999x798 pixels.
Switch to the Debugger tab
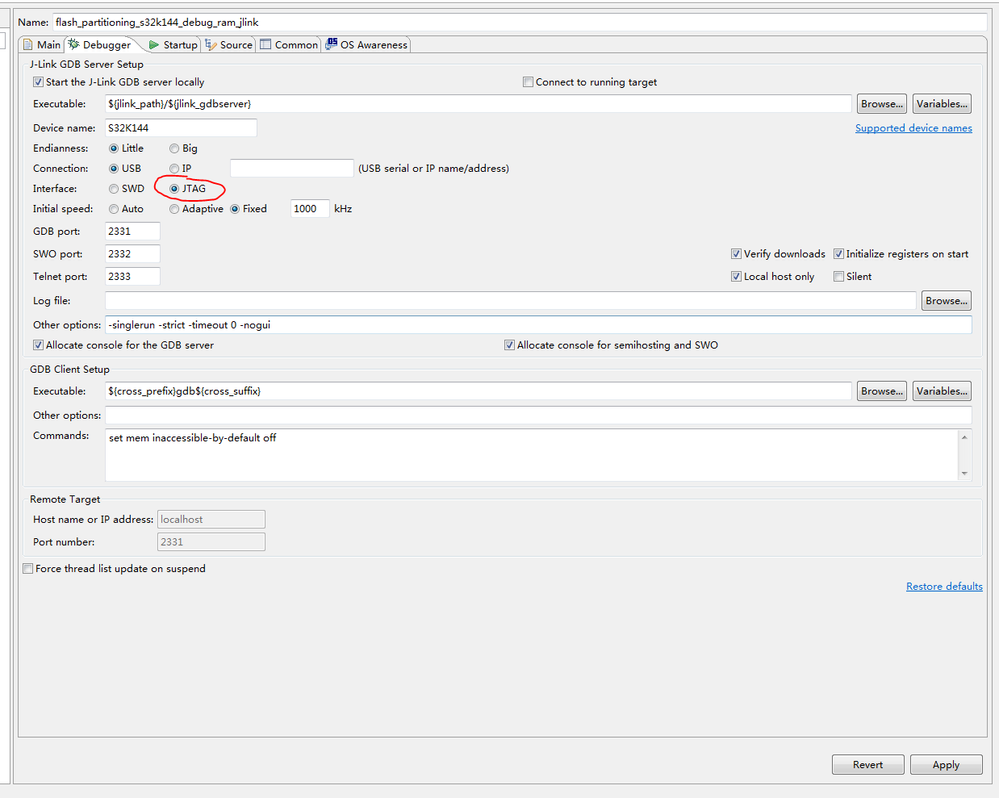pyautogui.click(x=99, y=45)
